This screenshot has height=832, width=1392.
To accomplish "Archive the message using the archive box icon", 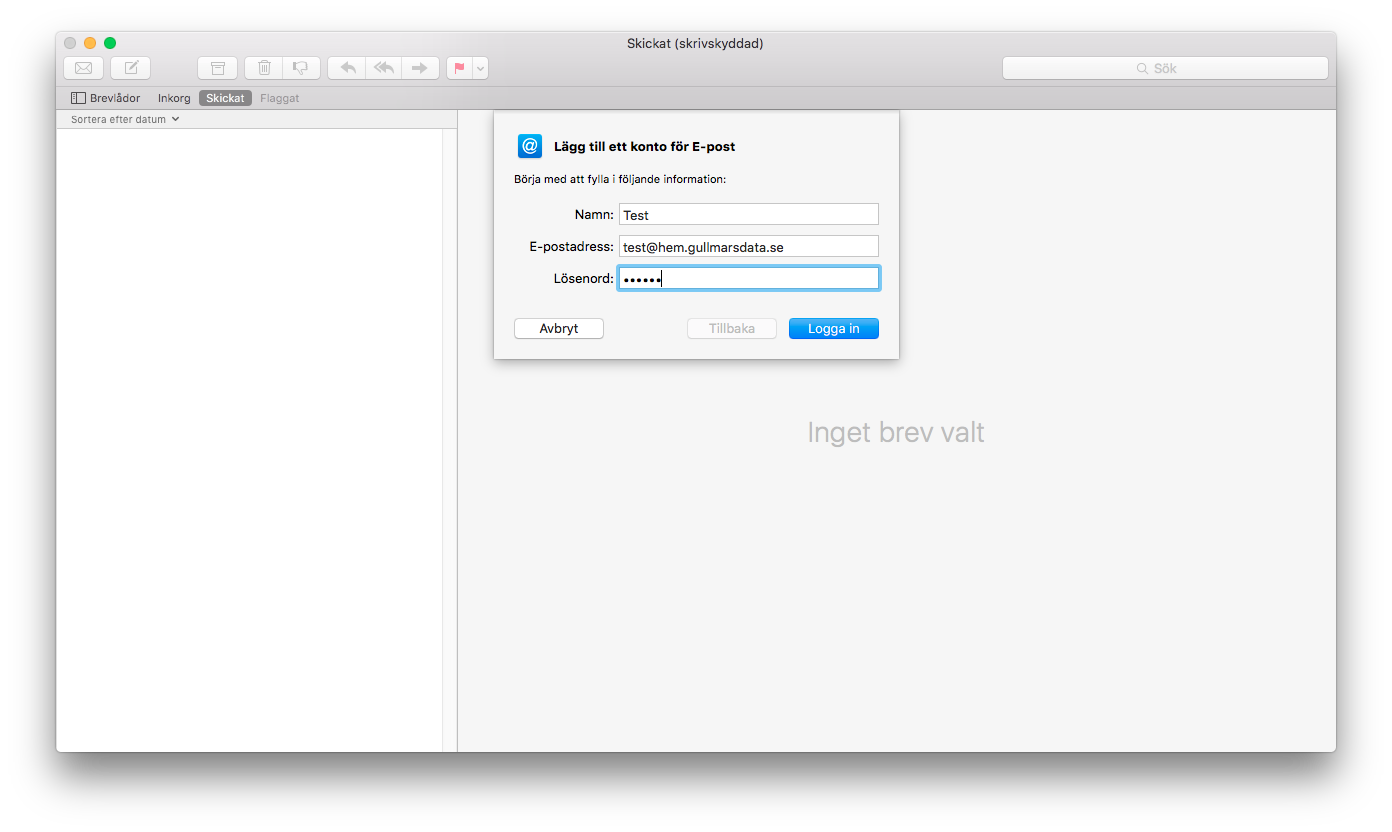I will click(x=218, y=68).
